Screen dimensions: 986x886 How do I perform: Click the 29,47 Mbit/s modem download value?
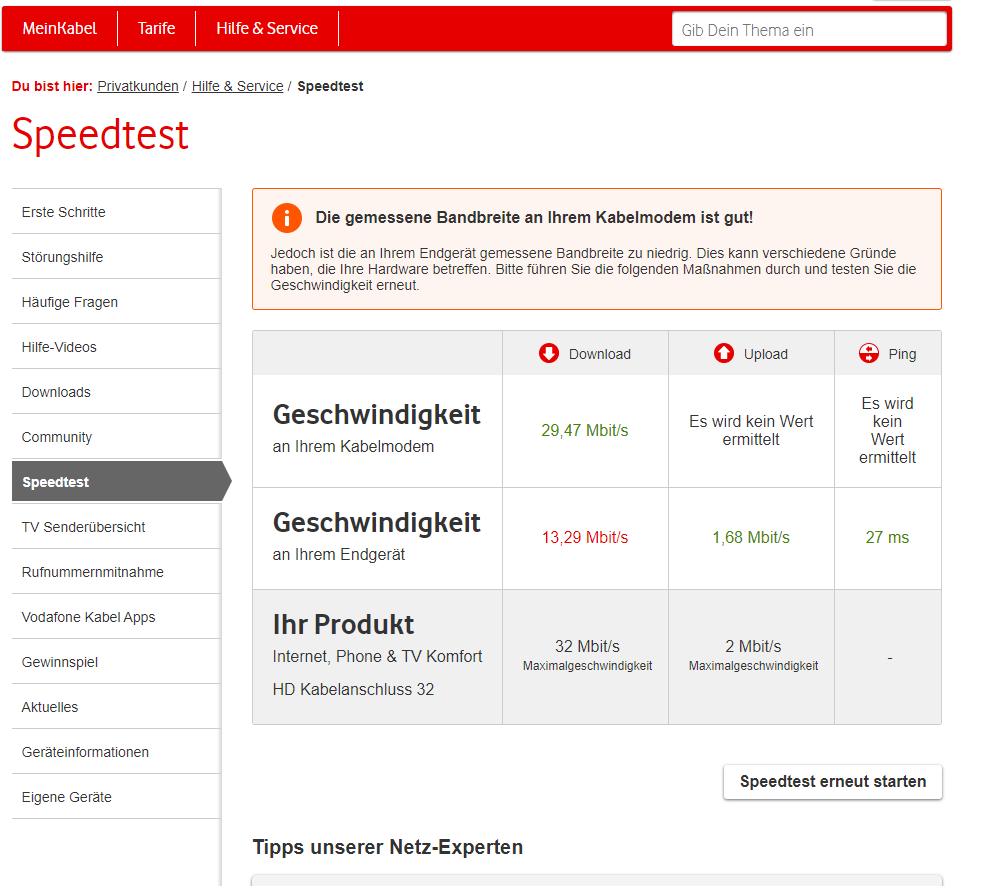click(585, 430)
